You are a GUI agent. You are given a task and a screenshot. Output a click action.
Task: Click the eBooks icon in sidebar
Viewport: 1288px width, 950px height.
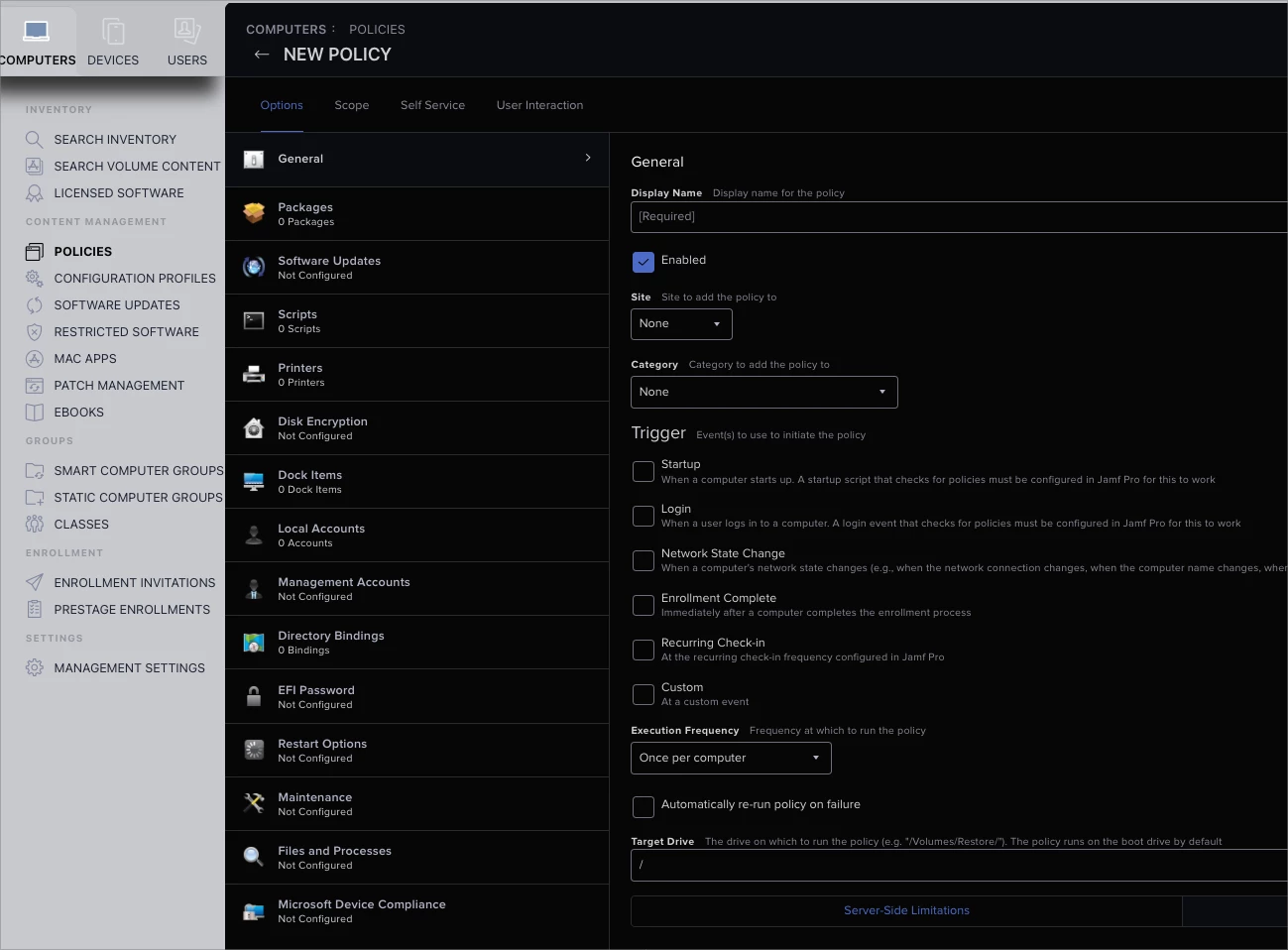click(x=35, y=413)
